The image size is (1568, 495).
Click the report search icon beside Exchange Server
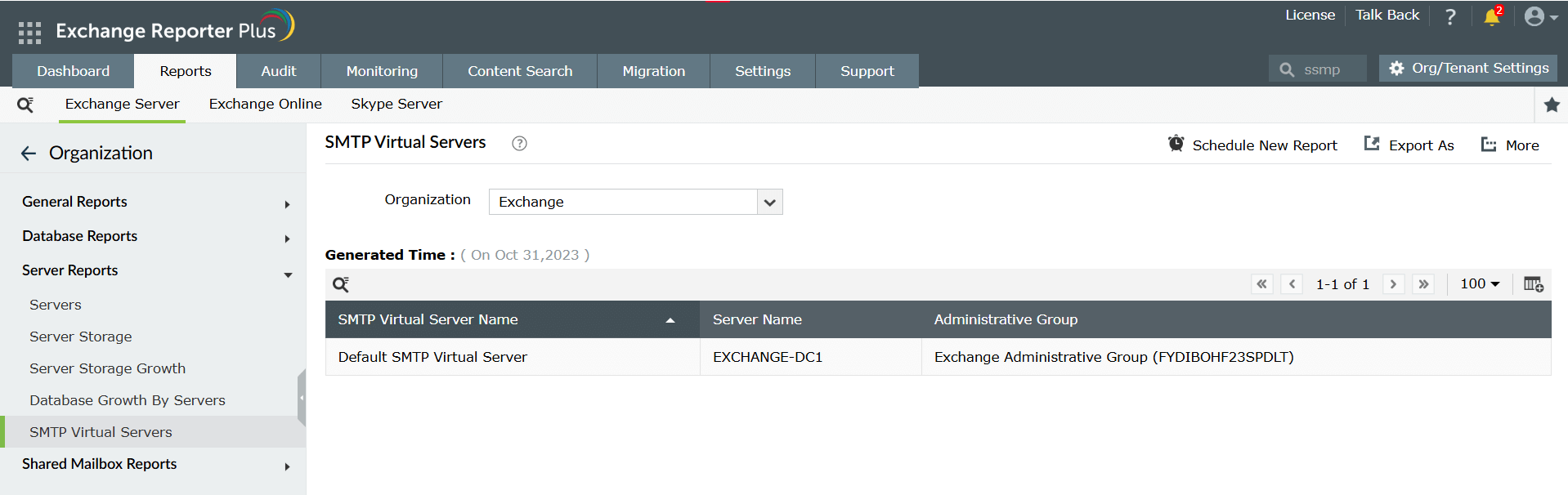(x=25, y=105)
